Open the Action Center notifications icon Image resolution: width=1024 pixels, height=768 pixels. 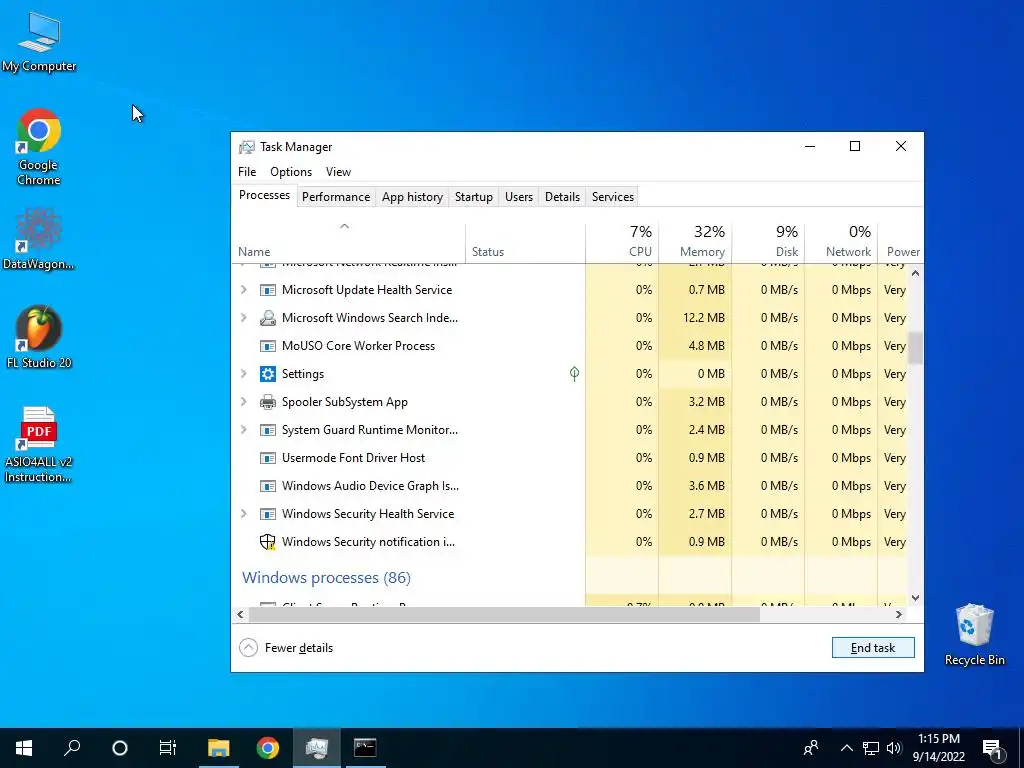tap(993, 748)
